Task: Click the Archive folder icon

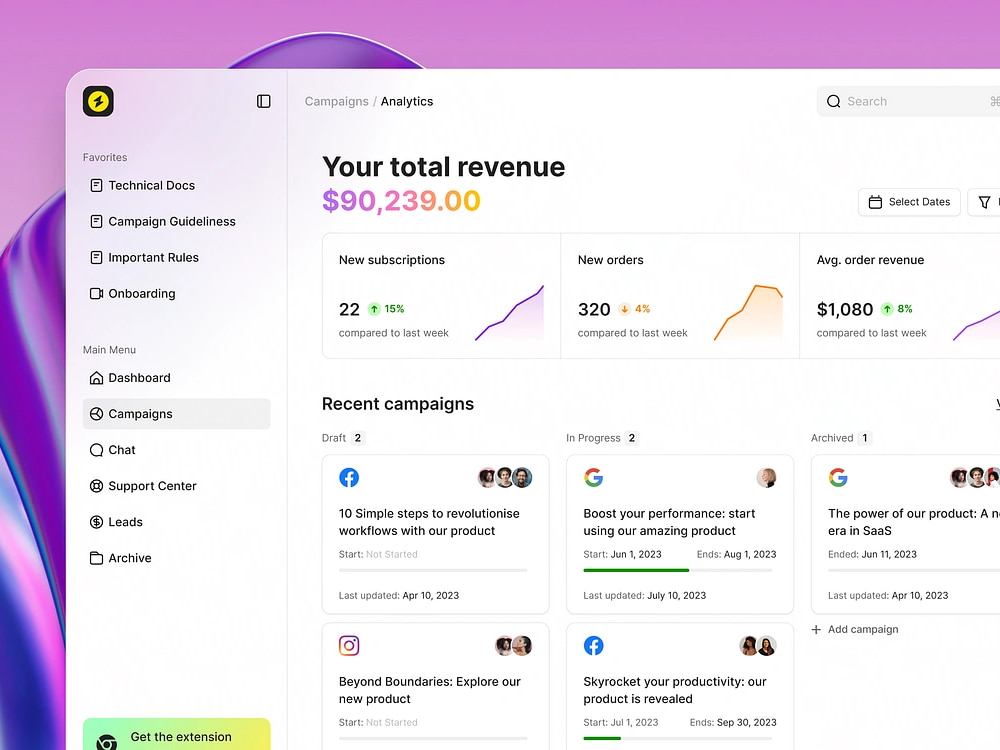Action: coord(96,558)
